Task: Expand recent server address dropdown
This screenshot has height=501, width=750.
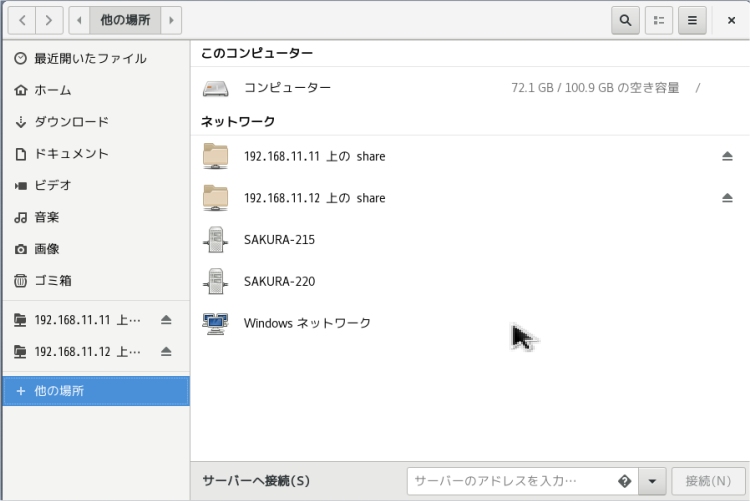Action: [652, 481]
